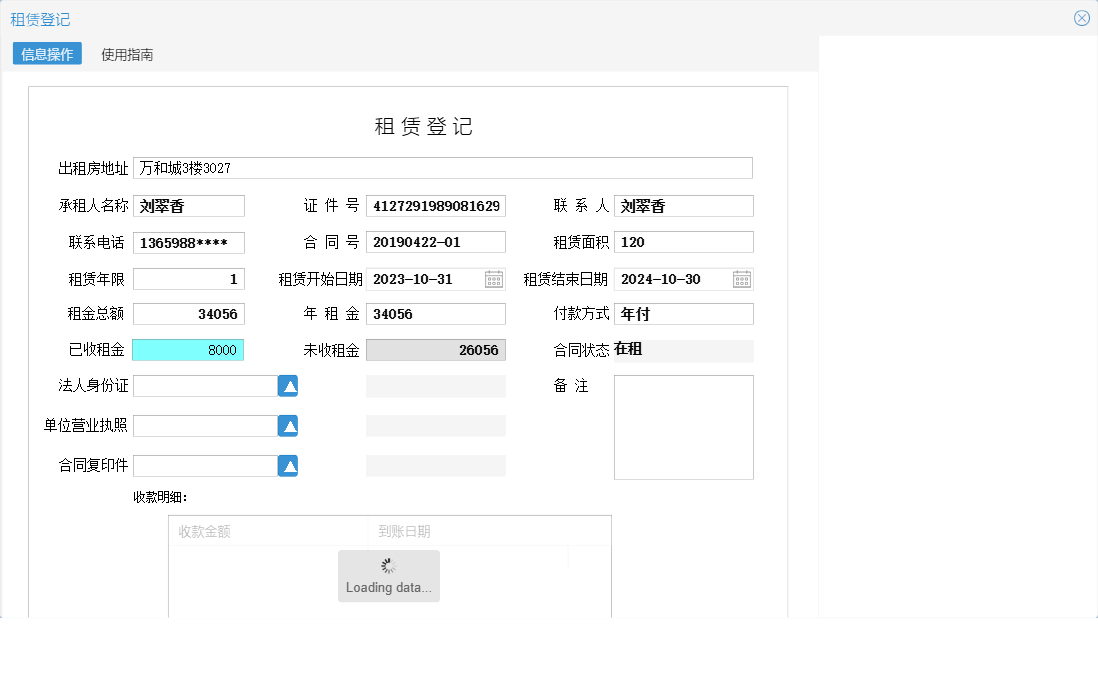
Task: Upload a file for 合同复印件
Action: 288,465
